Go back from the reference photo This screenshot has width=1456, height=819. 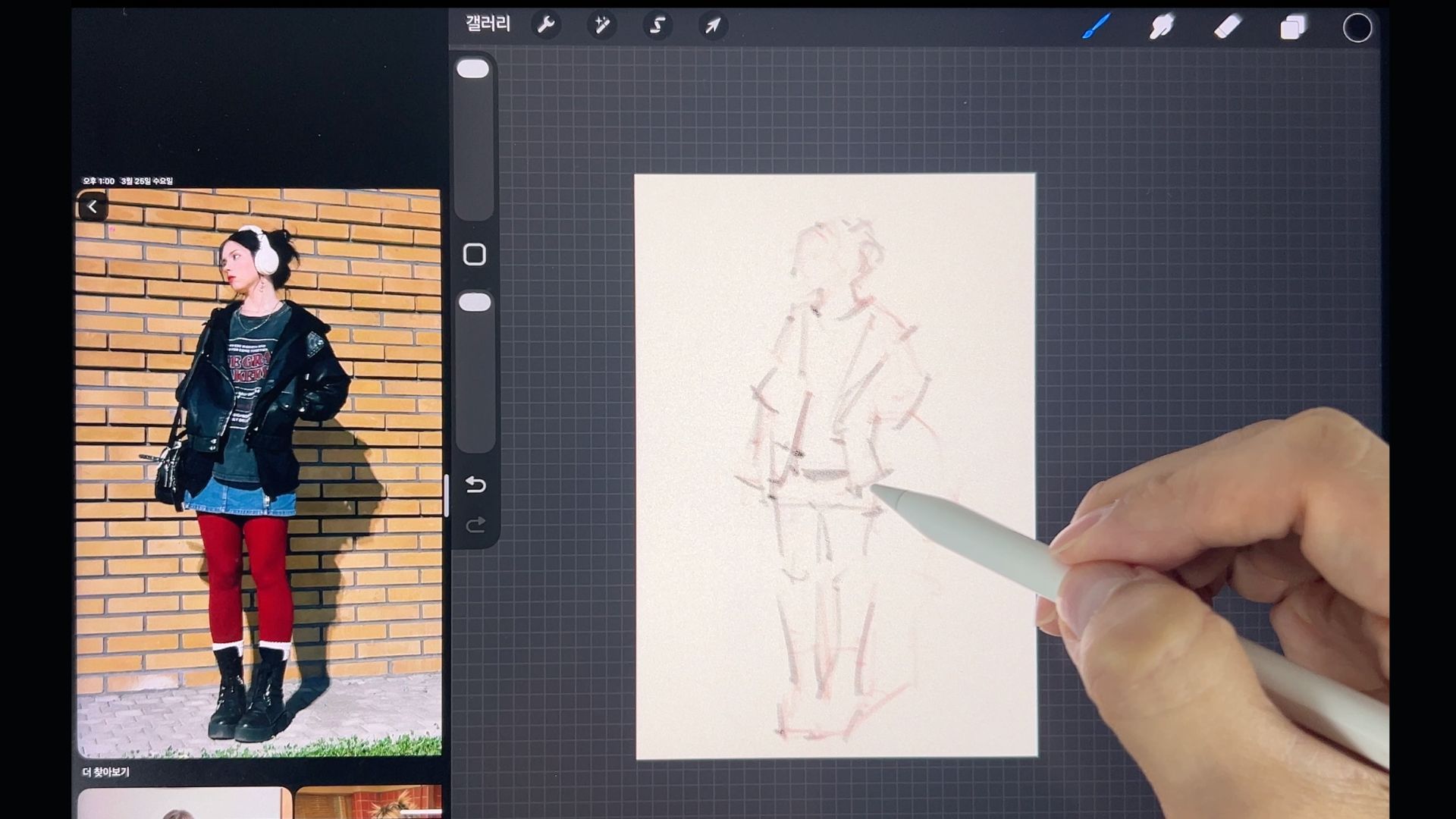tap(93, 206)
